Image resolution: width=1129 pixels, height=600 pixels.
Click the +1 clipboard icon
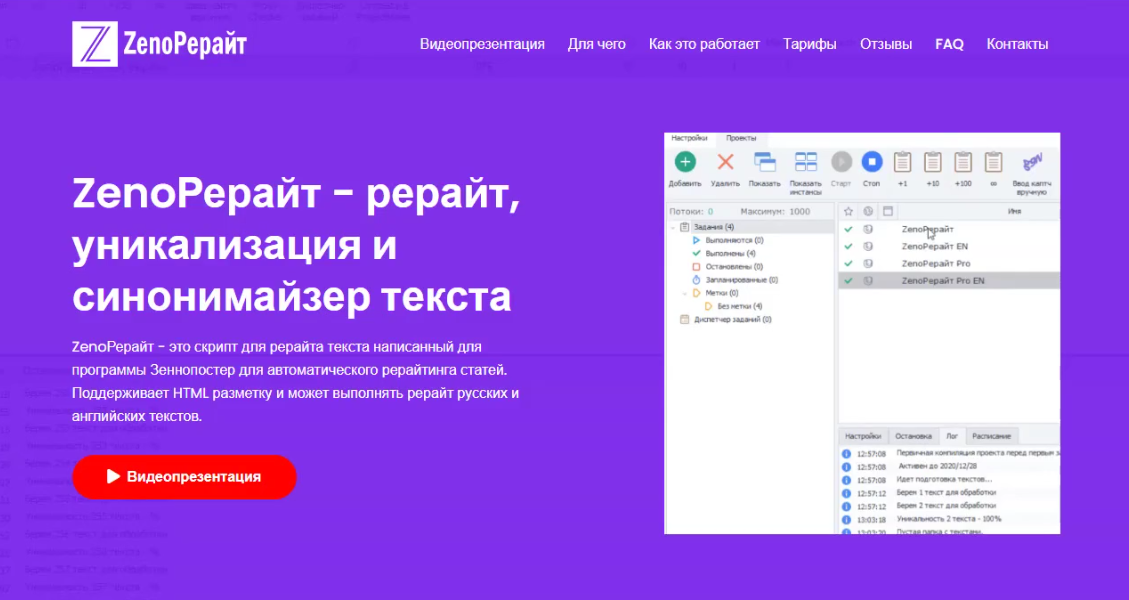[x=902, y=164]
